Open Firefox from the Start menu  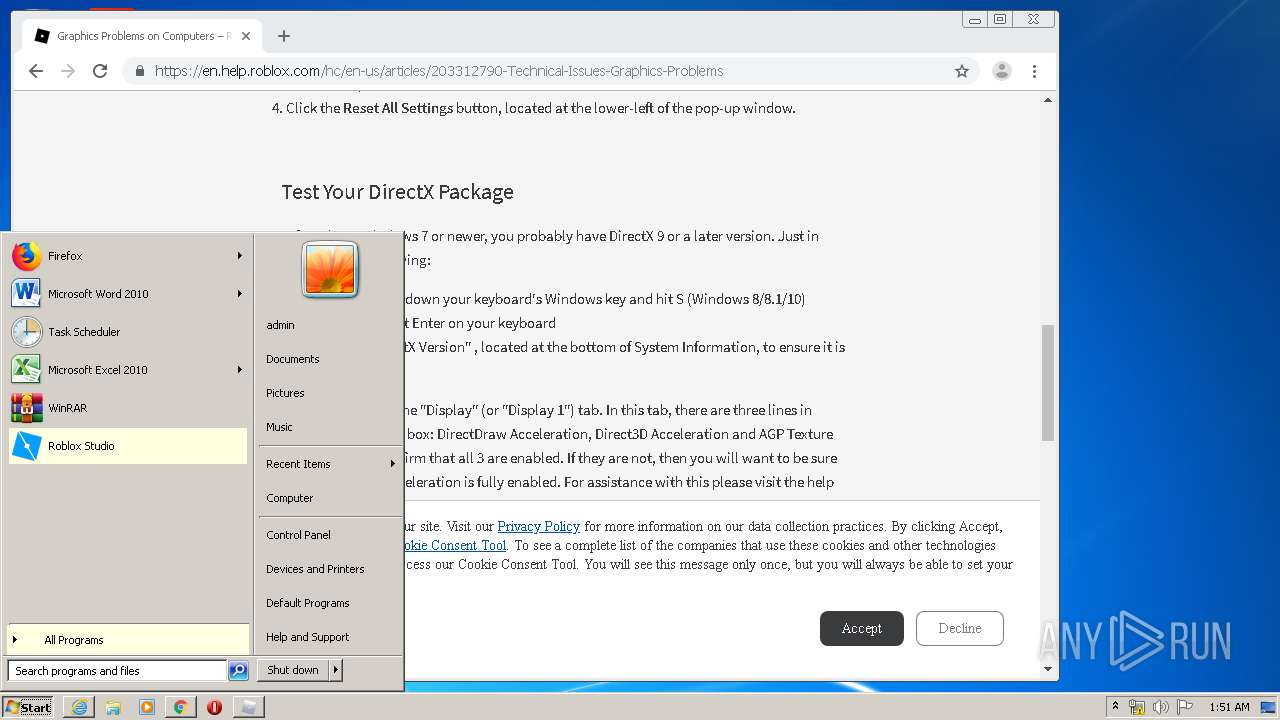pyautogui.click(x=127, y=256)
